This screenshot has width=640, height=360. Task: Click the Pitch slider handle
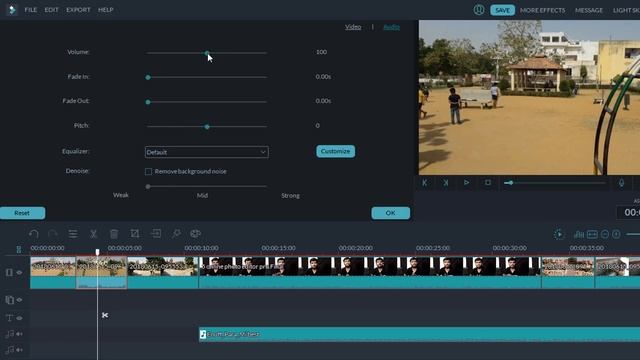pyautogui.click(x=207, y=127)
